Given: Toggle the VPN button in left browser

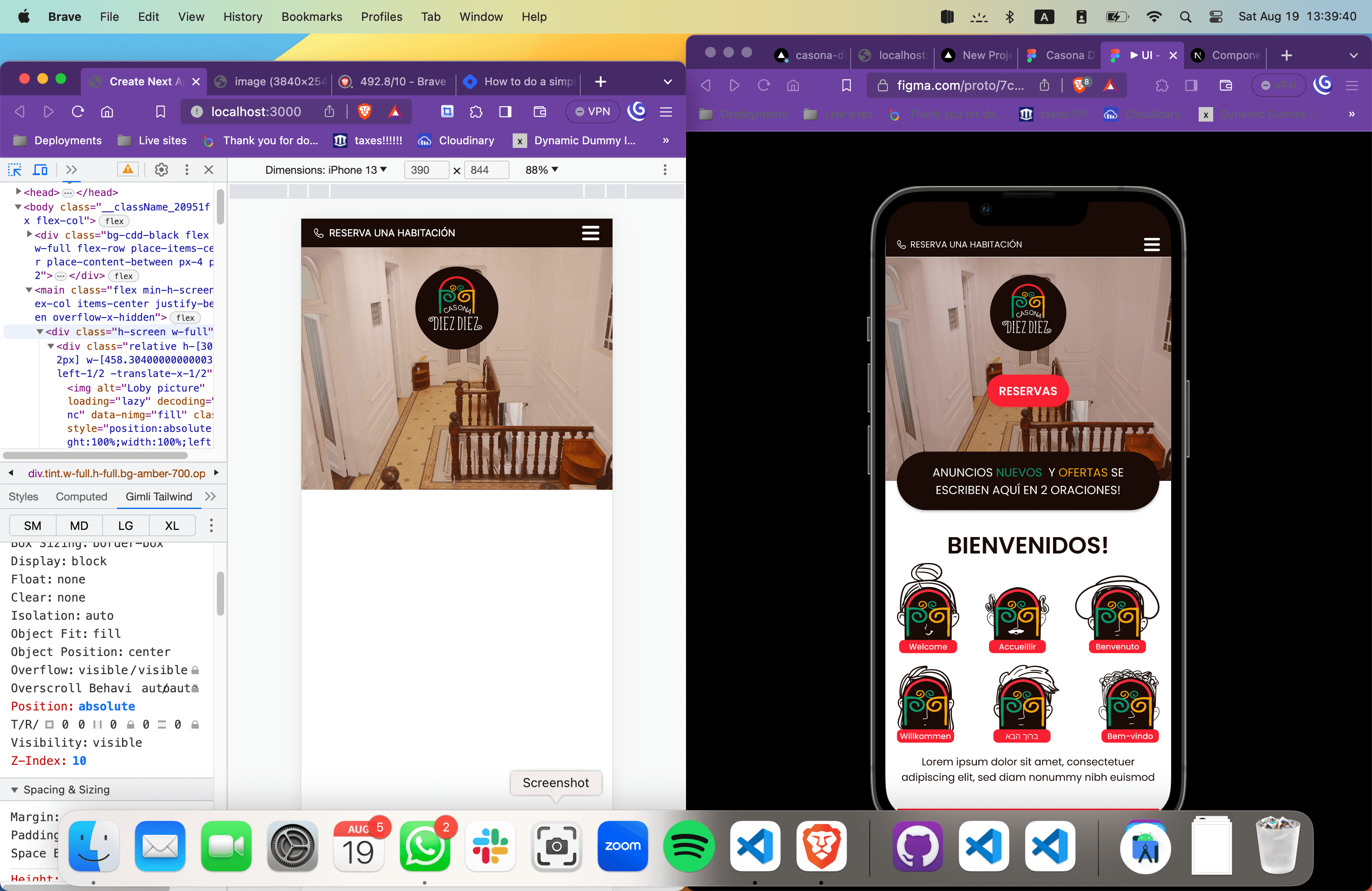Looking at the screenshot, I should point(592,111).
